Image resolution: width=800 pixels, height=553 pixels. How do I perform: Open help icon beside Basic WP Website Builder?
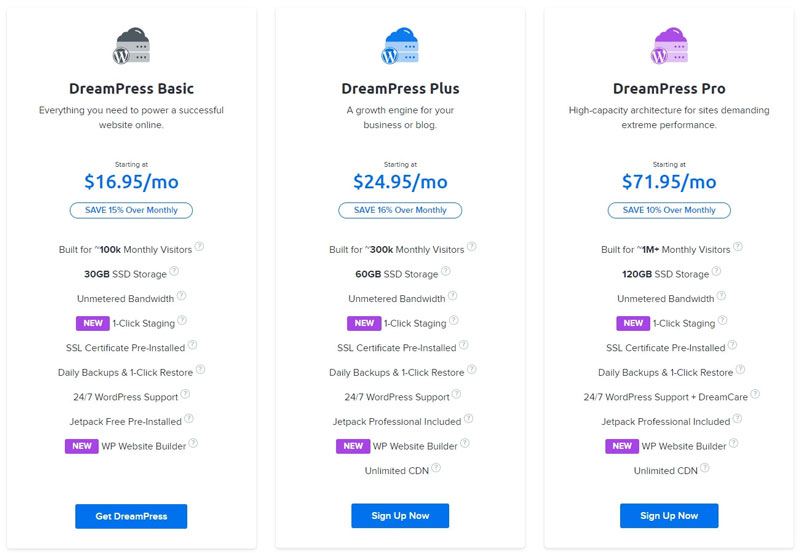(193, 443)
